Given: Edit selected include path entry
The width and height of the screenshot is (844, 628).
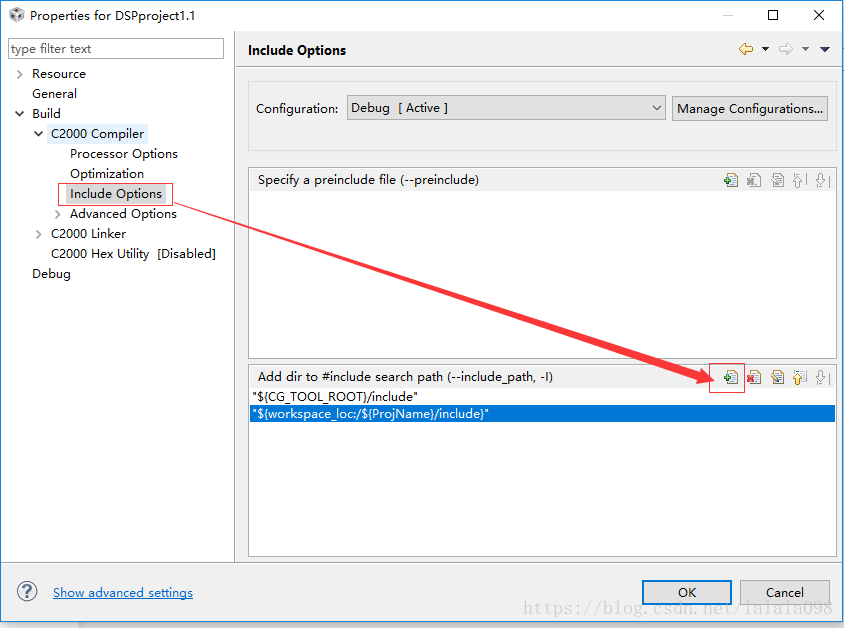Looking at the screenshot, I should point(777,377).
